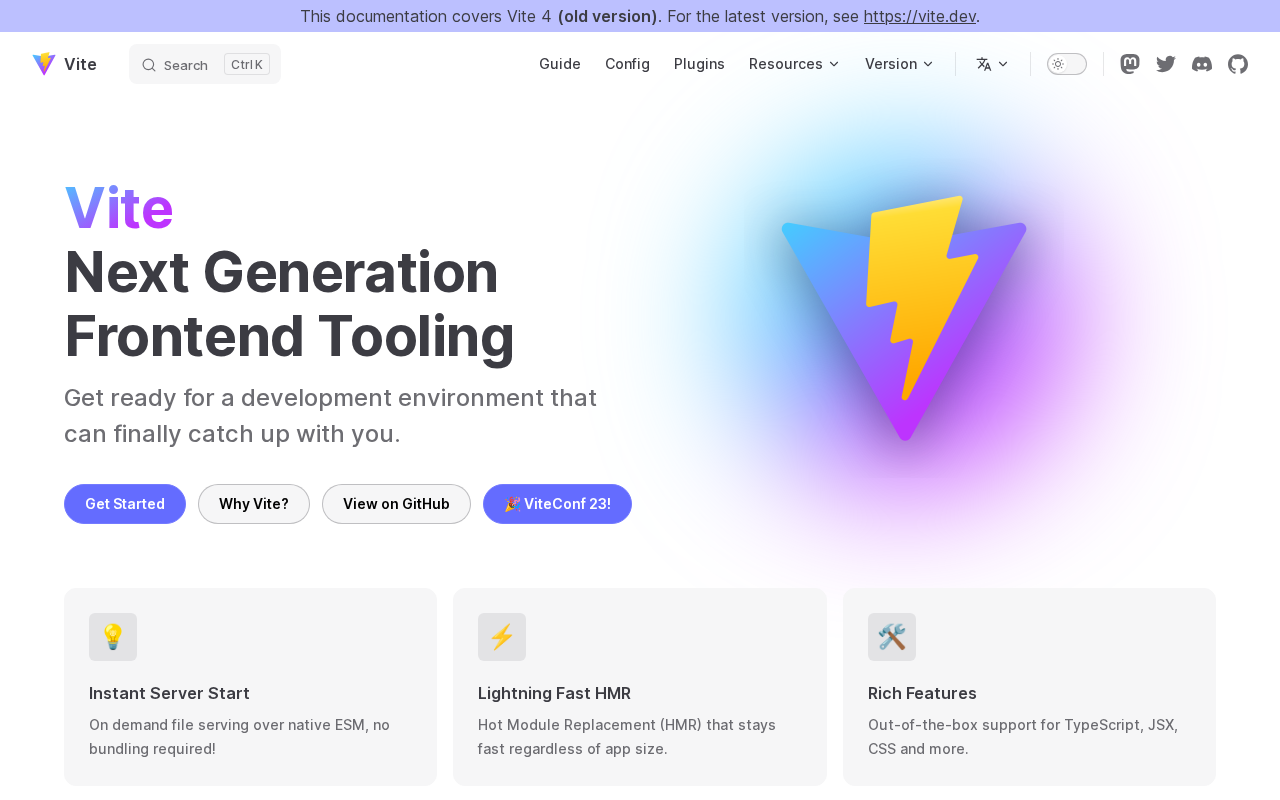The image size is (1280, 800).
Task: Open the Twitter social link
Action: pyautogui.click(x=1166, y=64)
